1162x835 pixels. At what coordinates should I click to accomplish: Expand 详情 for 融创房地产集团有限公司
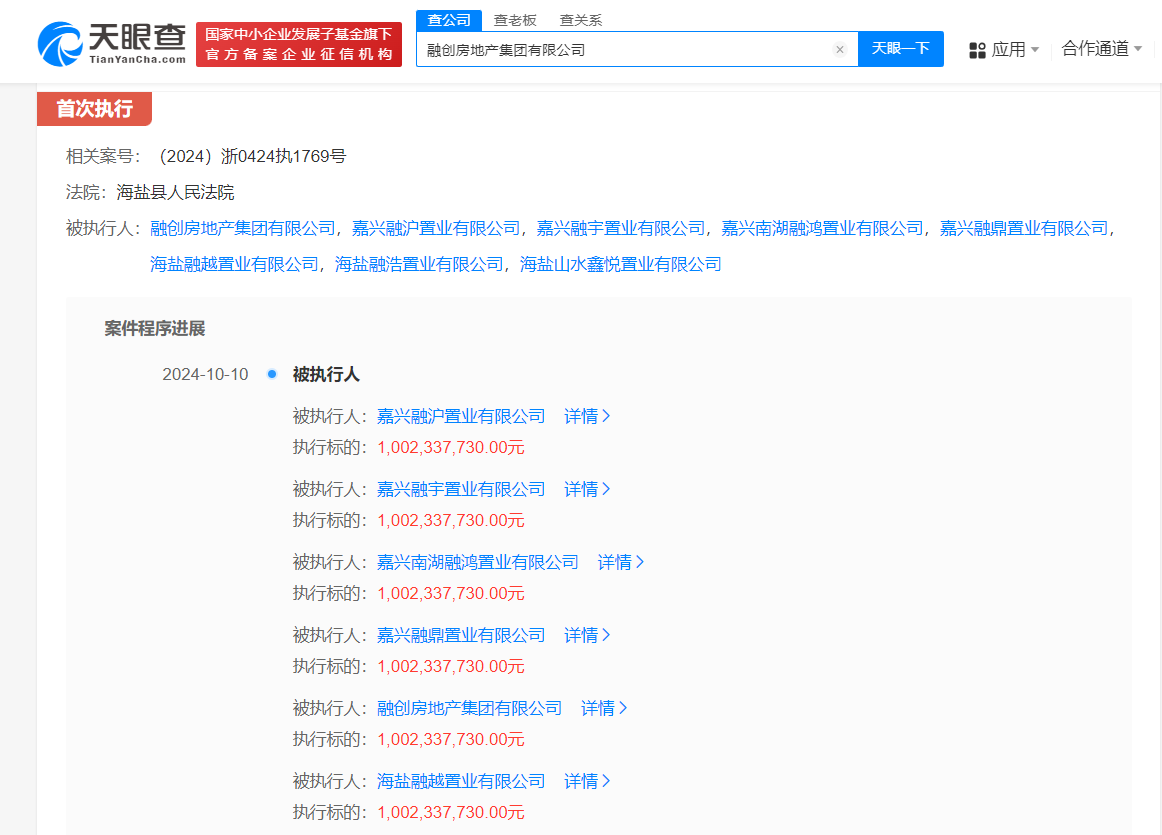604,708
